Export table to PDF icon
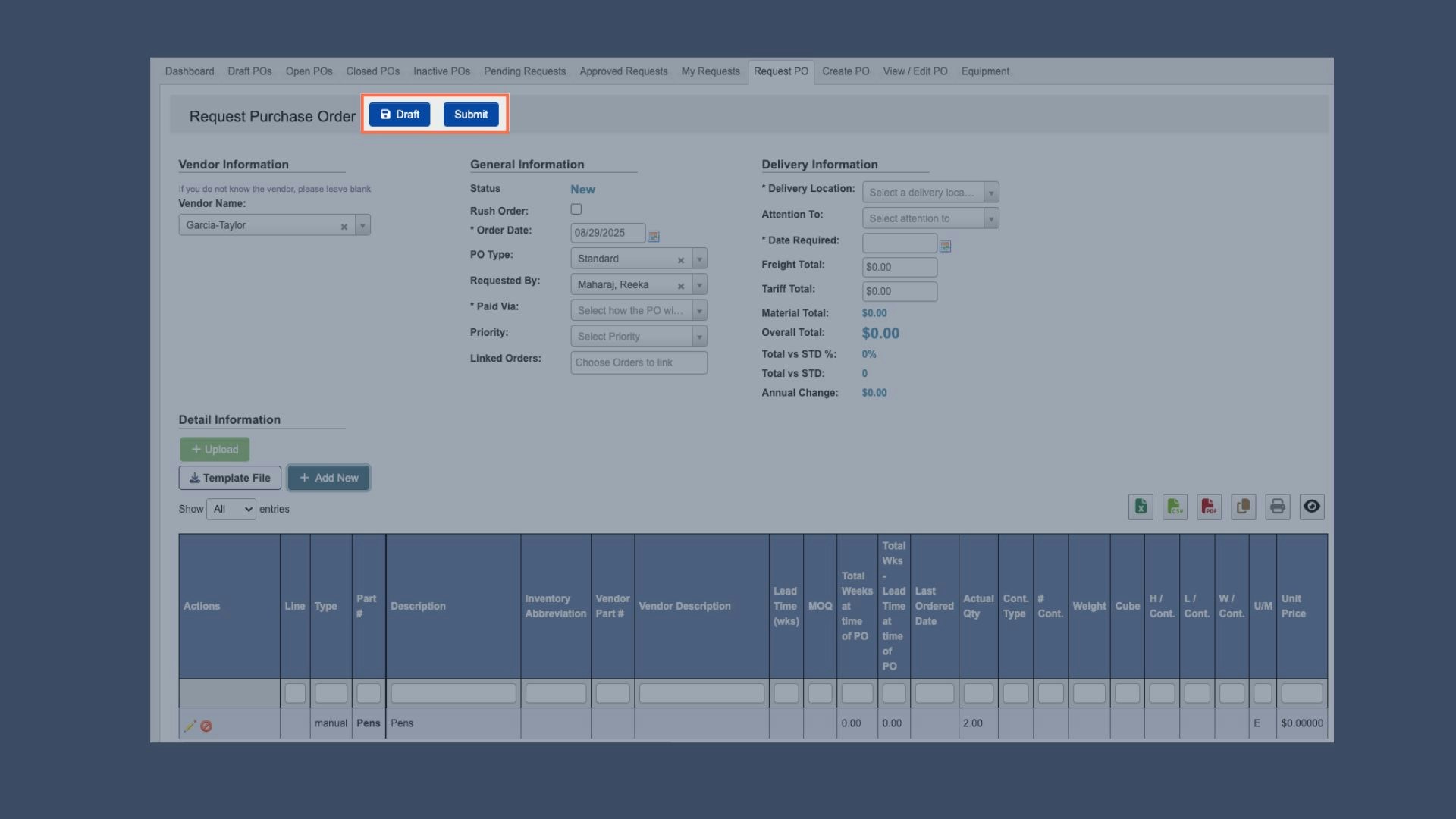1456x819 pixels. (1209, 507)
